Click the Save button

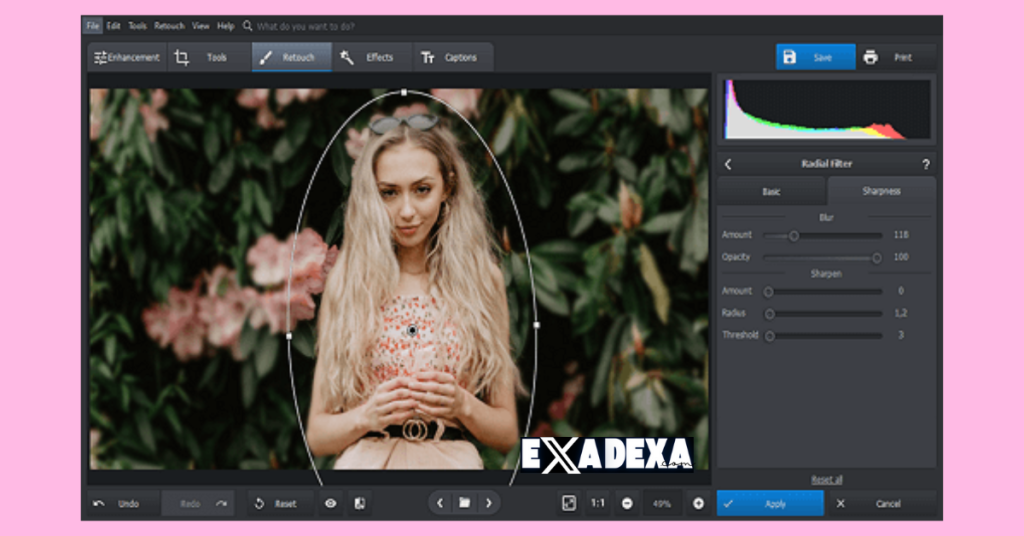(815, 57)
